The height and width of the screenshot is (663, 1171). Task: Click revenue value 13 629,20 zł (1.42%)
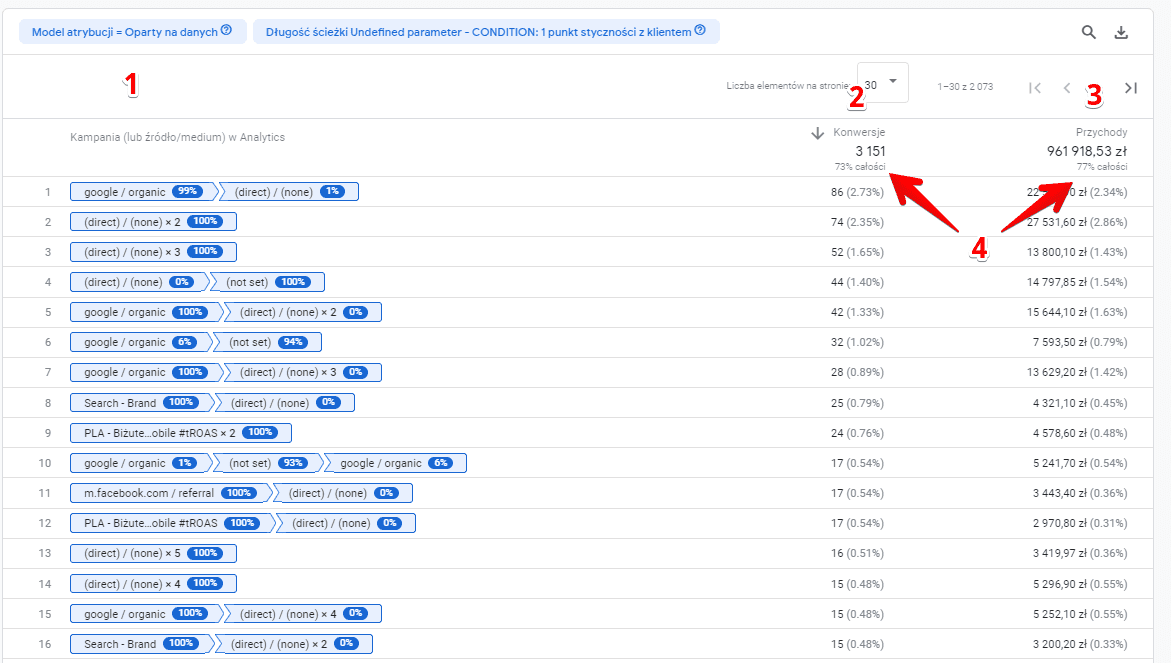[x=1077, y=372]
